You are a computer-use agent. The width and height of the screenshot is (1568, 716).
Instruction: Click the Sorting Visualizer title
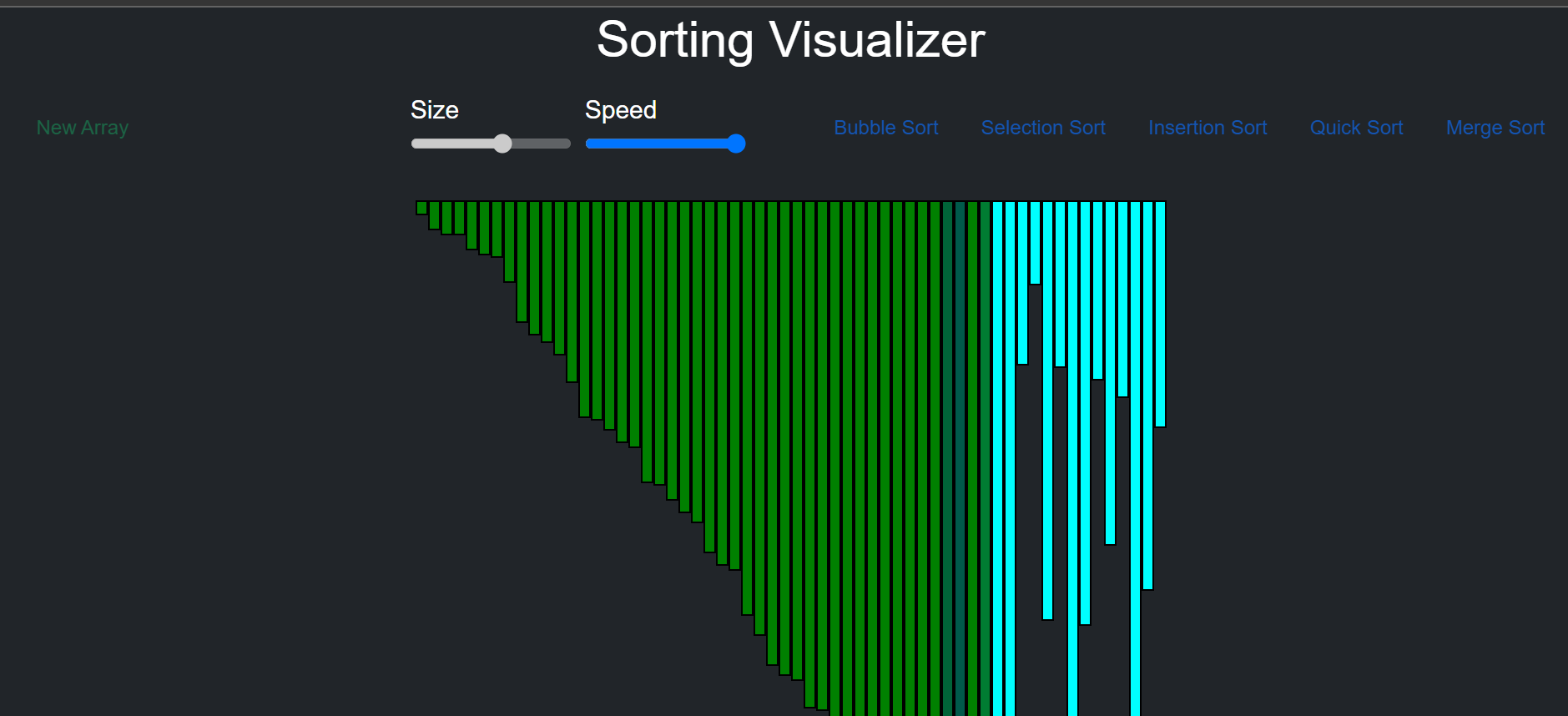pyautogui.click(x=789, y=38)
